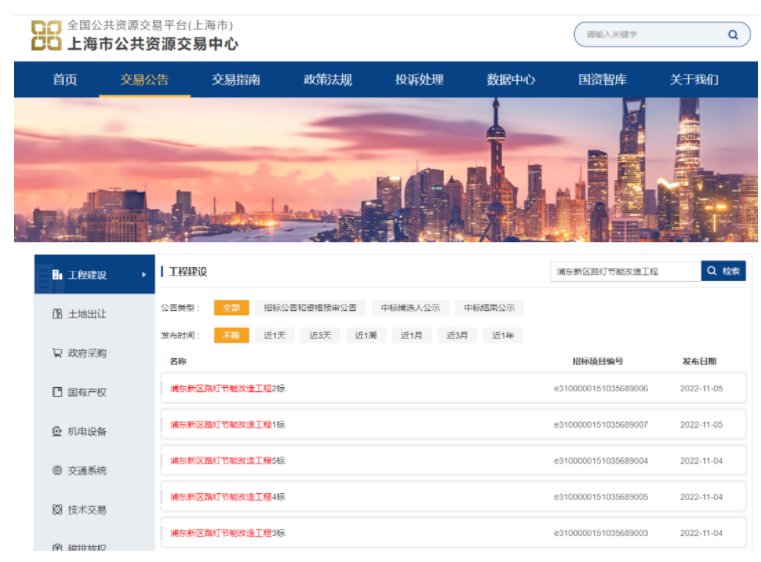The width and height of the screenshot is (761, 562).
Task: Select 土地出让 sidebar icon
Action: coord(57,314)
